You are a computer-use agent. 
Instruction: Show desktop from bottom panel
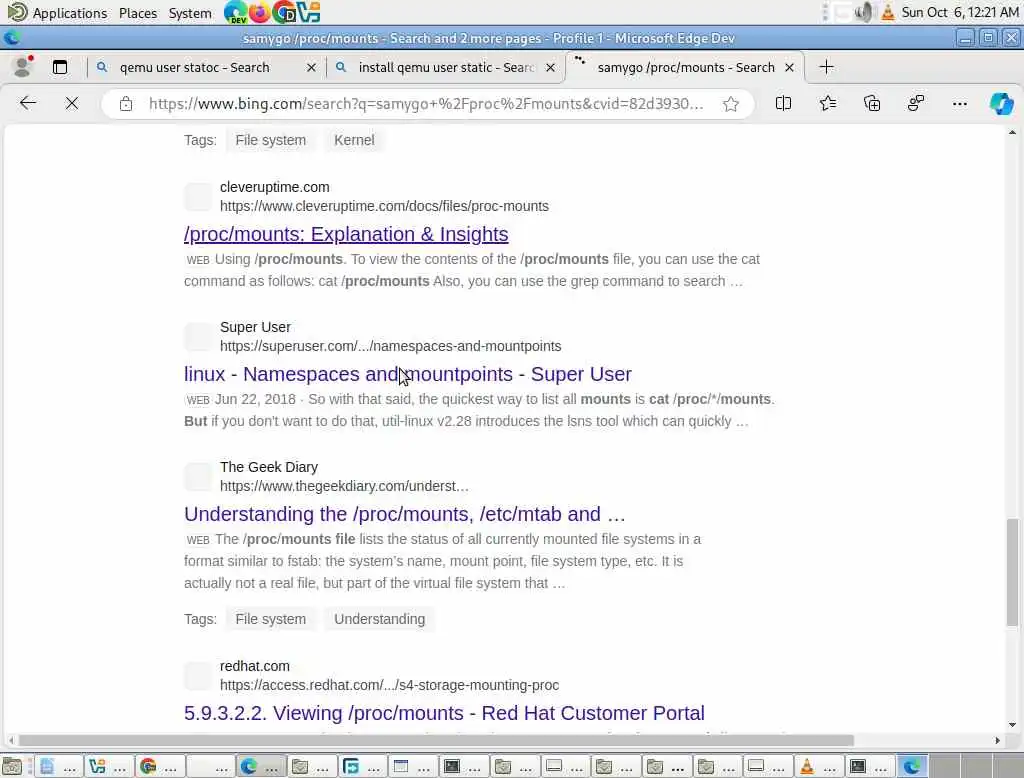click(x=12, y=766)
